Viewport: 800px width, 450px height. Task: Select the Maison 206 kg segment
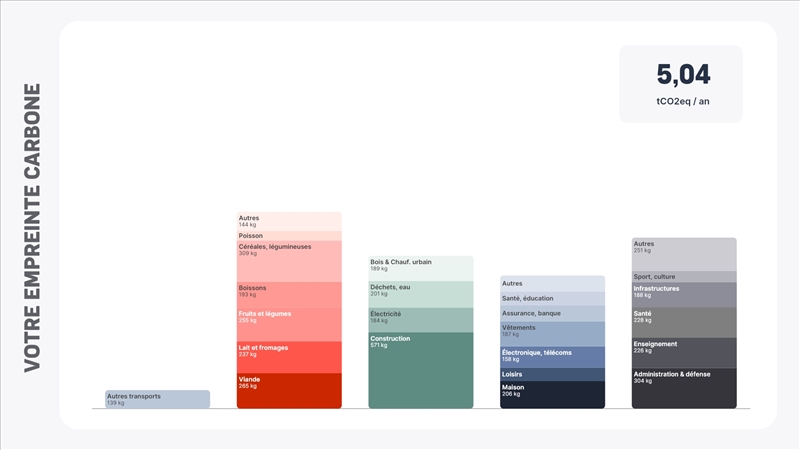(552, 394)
